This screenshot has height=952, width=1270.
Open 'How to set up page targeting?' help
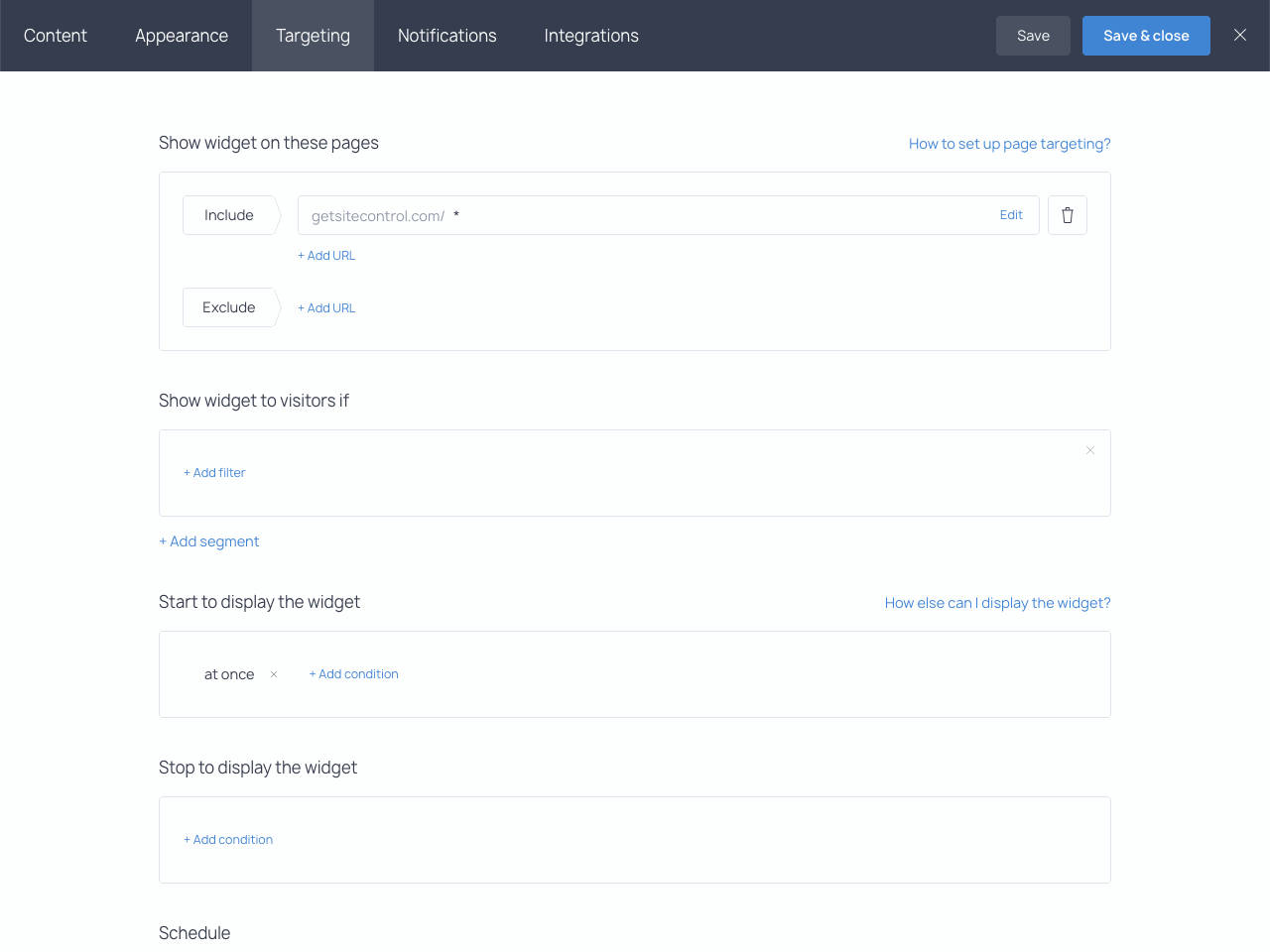click(1009, 143)
